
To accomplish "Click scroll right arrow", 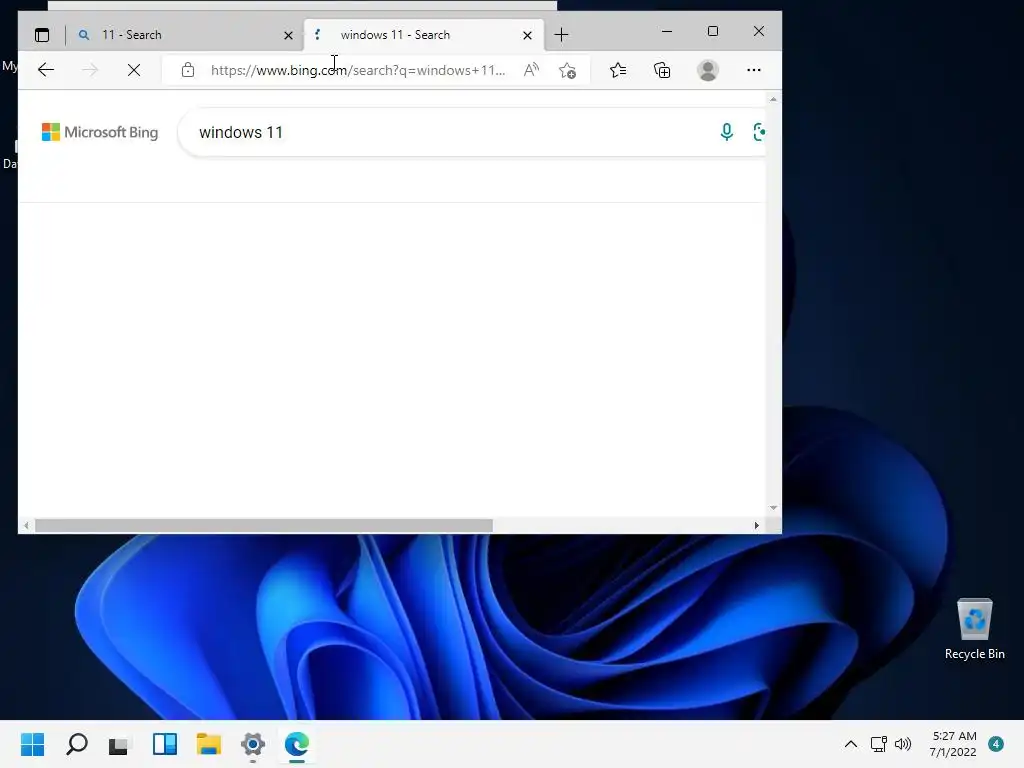I will [x=756, y=526].
